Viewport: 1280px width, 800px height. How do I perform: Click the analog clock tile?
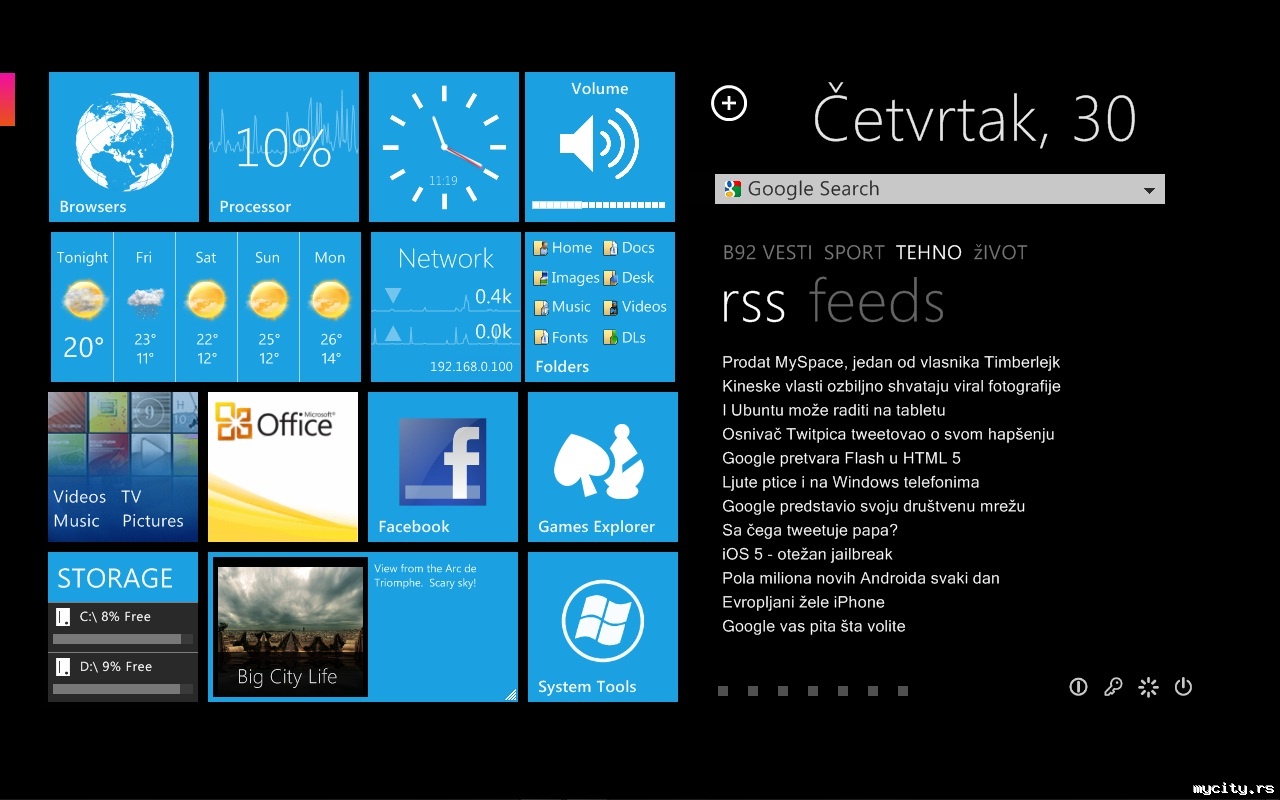click(x=444, y=147)
